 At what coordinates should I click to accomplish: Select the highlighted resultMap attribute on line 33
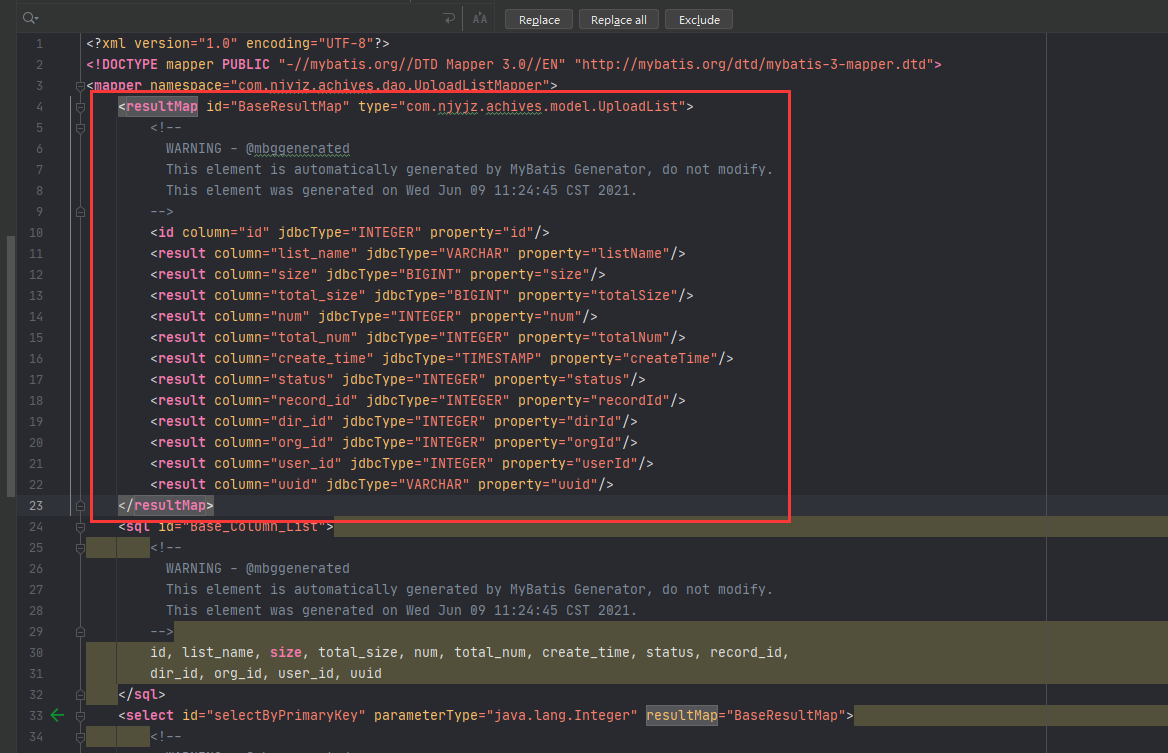[x=681, y=715]
